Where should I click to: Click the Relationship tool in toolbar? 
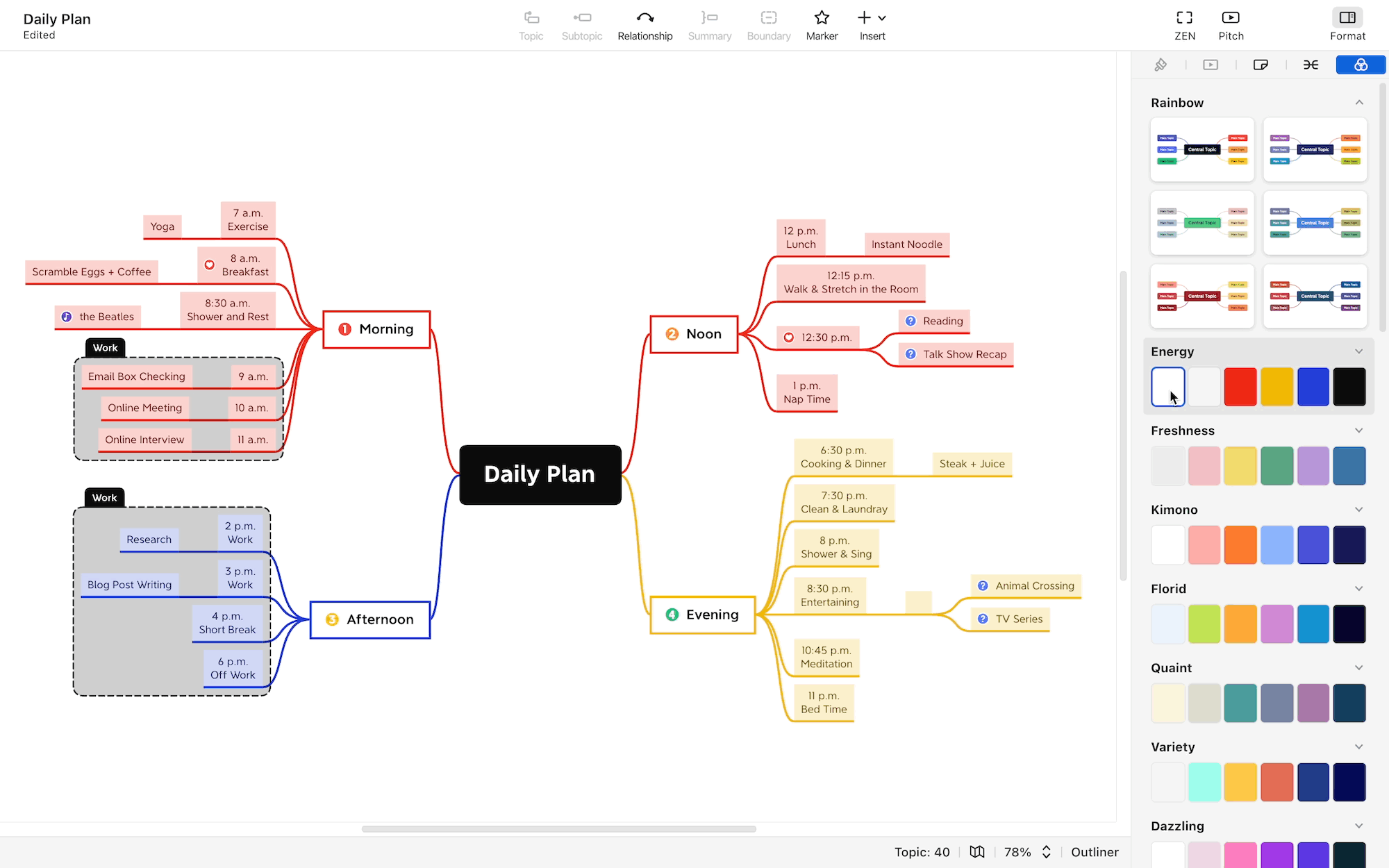[644, 26]
